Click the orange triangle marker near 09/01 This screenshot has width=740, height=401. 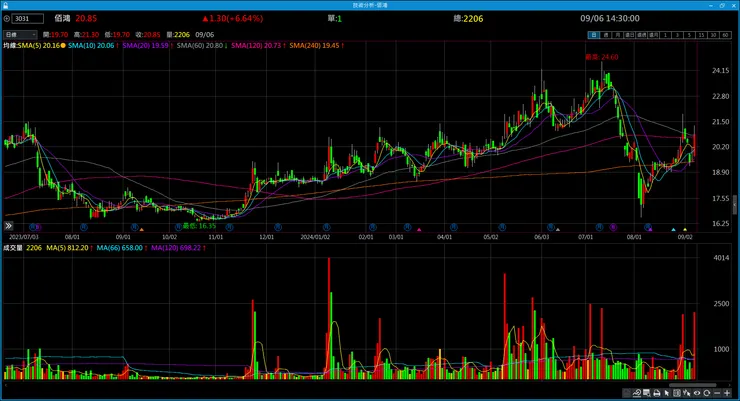142,230
